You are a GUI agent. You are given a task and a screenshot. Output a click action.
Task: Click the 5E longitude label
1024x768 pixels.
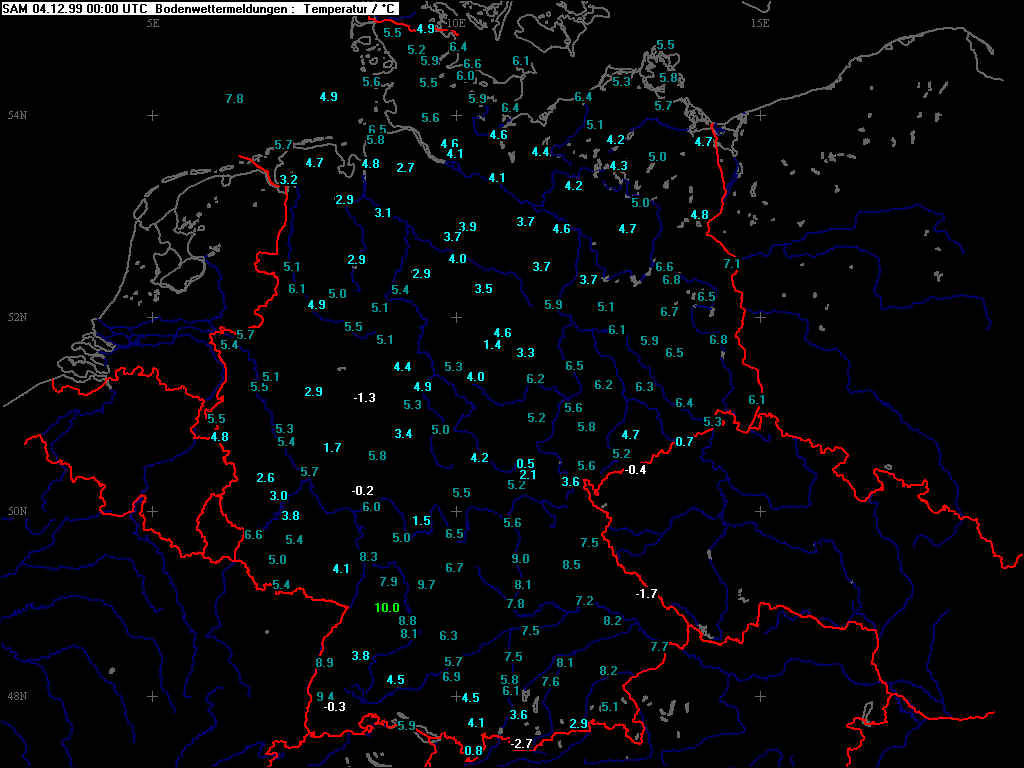point(153,23)
